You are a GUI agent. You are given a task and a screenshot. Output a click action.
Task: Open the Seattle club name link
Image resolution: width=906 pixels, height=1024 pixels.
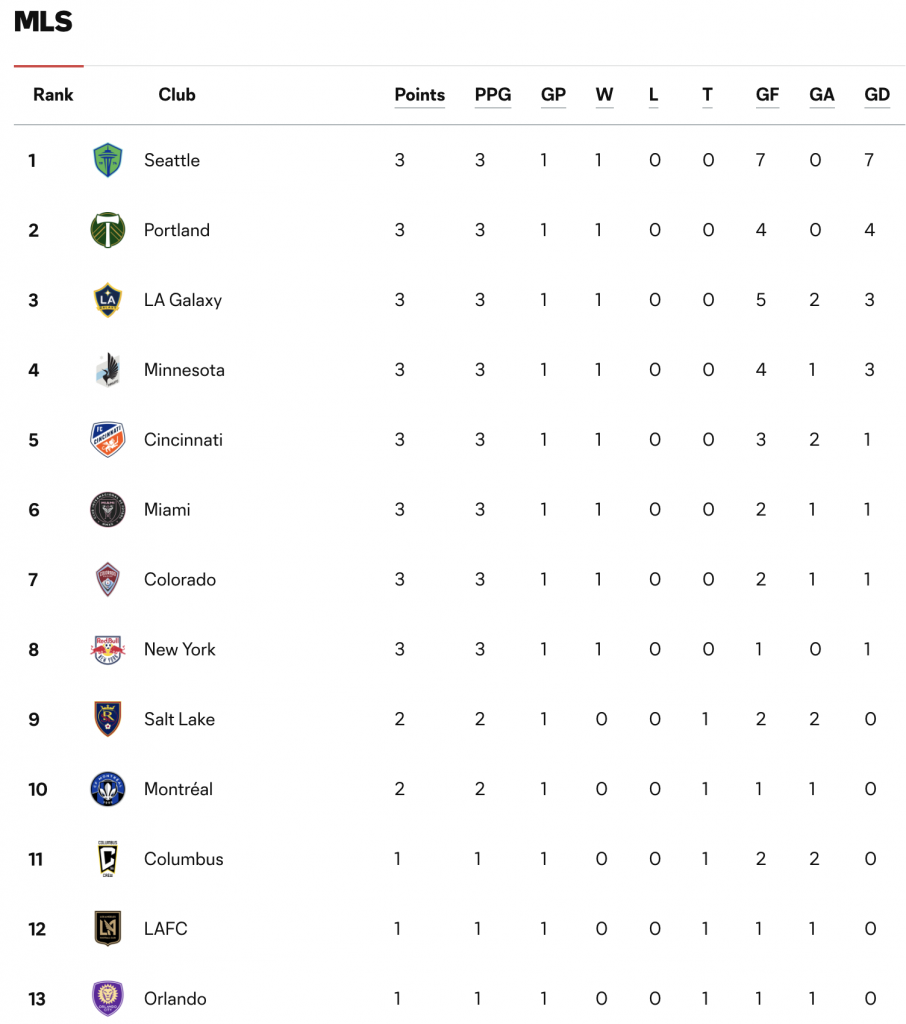(x=172, y=160)
